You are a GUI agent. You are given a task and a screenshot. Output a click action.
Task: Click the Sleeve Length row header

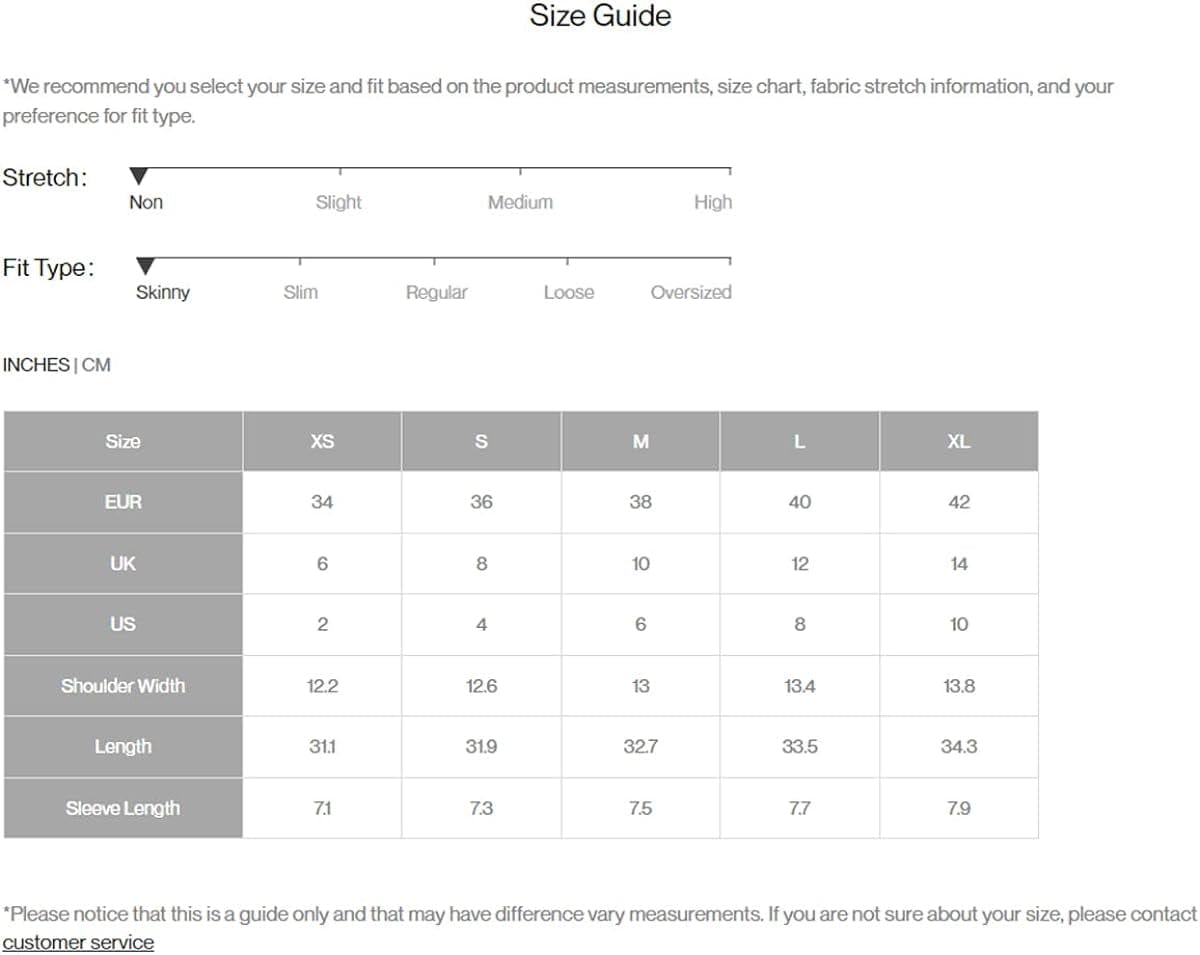coord(123,808)
